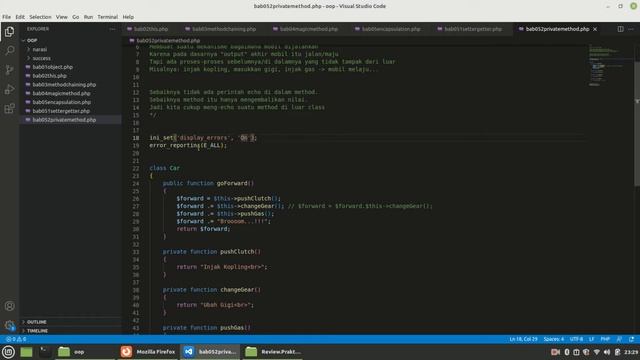The height and width of the screenshot is (360, 640).
Task: Expand the narasi folder
Action: [40, 49]
